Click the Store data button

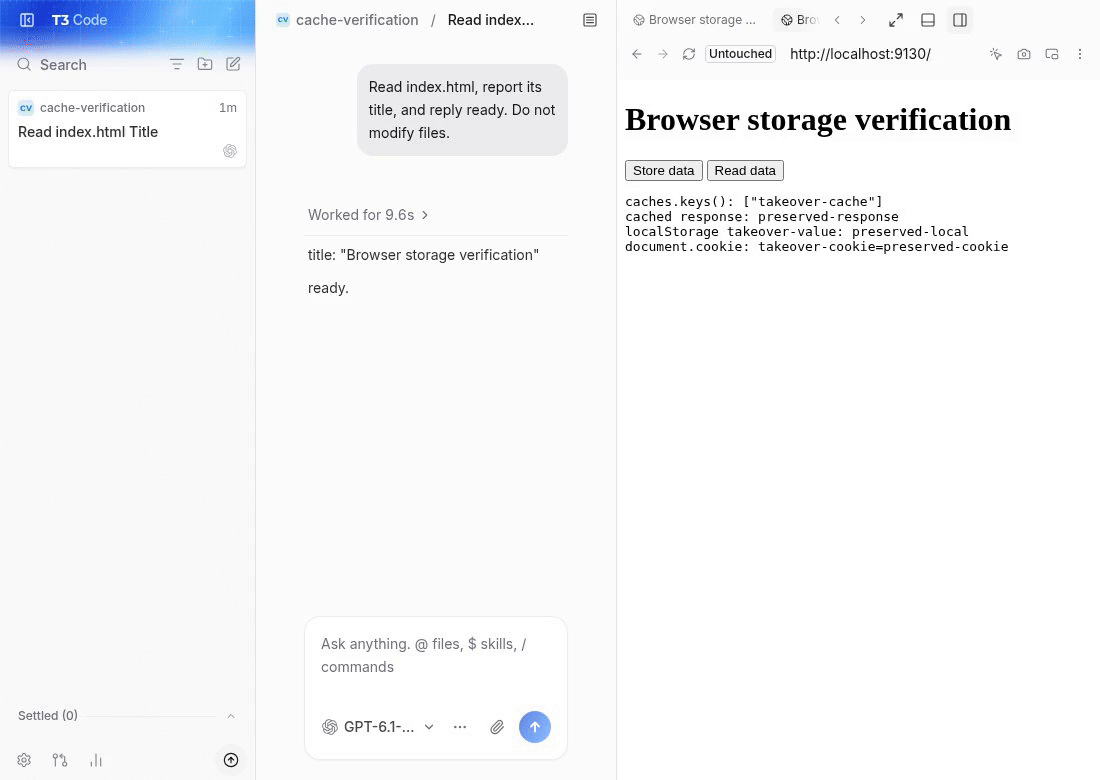pos(664,170)
